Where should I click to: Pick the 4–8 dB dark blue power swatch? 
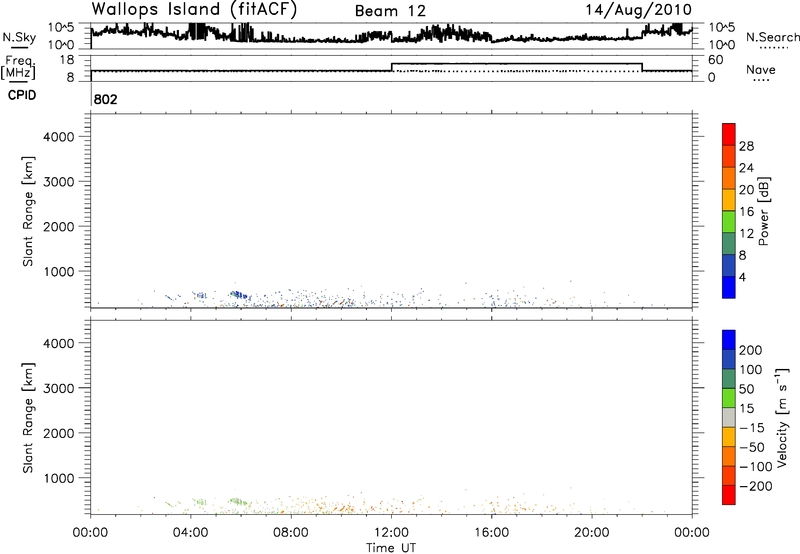click(729, 265)
